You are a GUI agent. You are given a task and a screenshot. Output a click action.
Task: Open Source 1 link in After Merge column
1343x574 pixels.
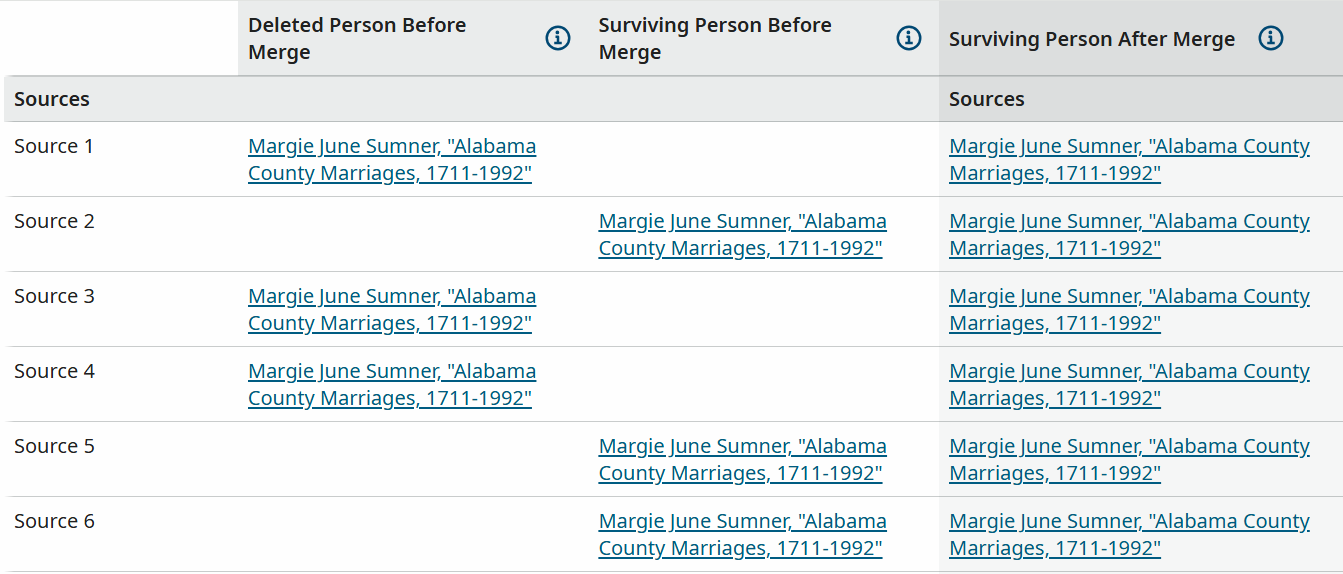tap(1128, 160)
